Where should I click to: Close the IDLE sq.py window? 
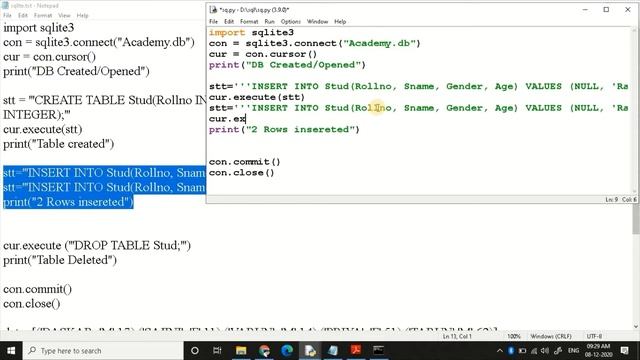tap(627, 10)
